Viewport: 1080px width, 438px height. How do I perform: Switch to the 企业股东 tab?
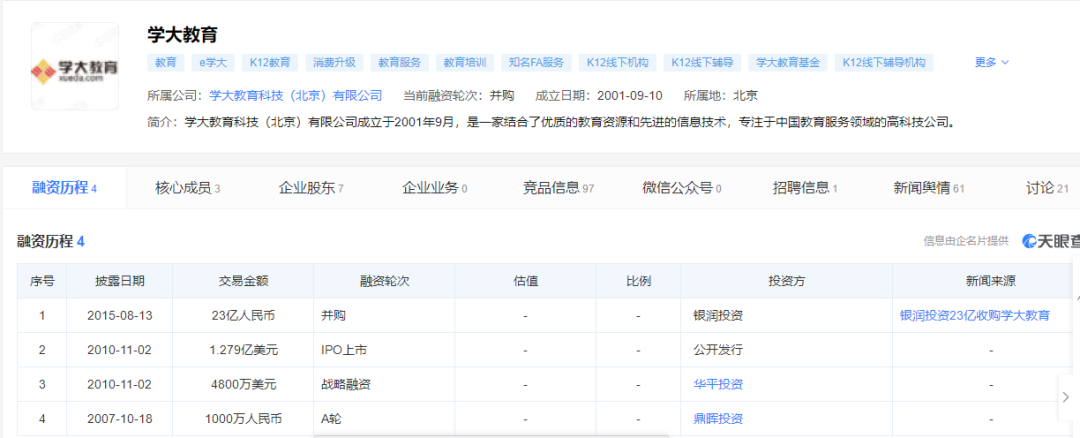[x=311, y=187]
